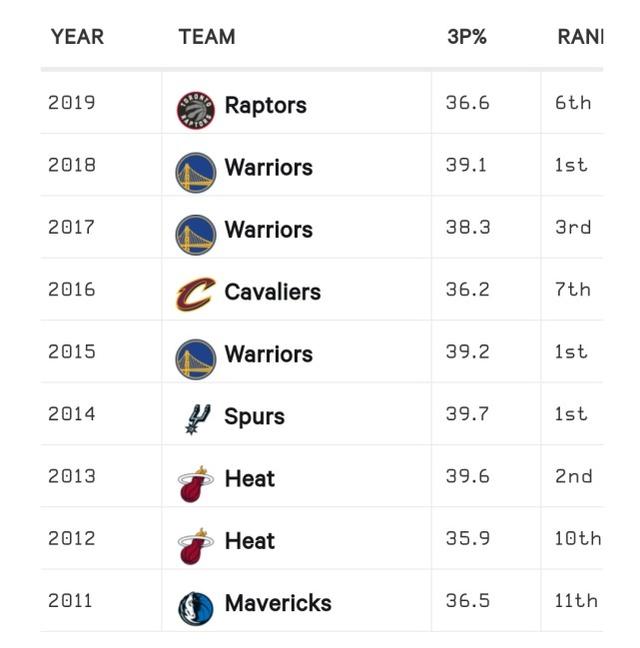The height and width of the screenshot is (648, 640).
Task: Click the Cavaliers logo in 2016 row
Action: click(x=196, y=295)
